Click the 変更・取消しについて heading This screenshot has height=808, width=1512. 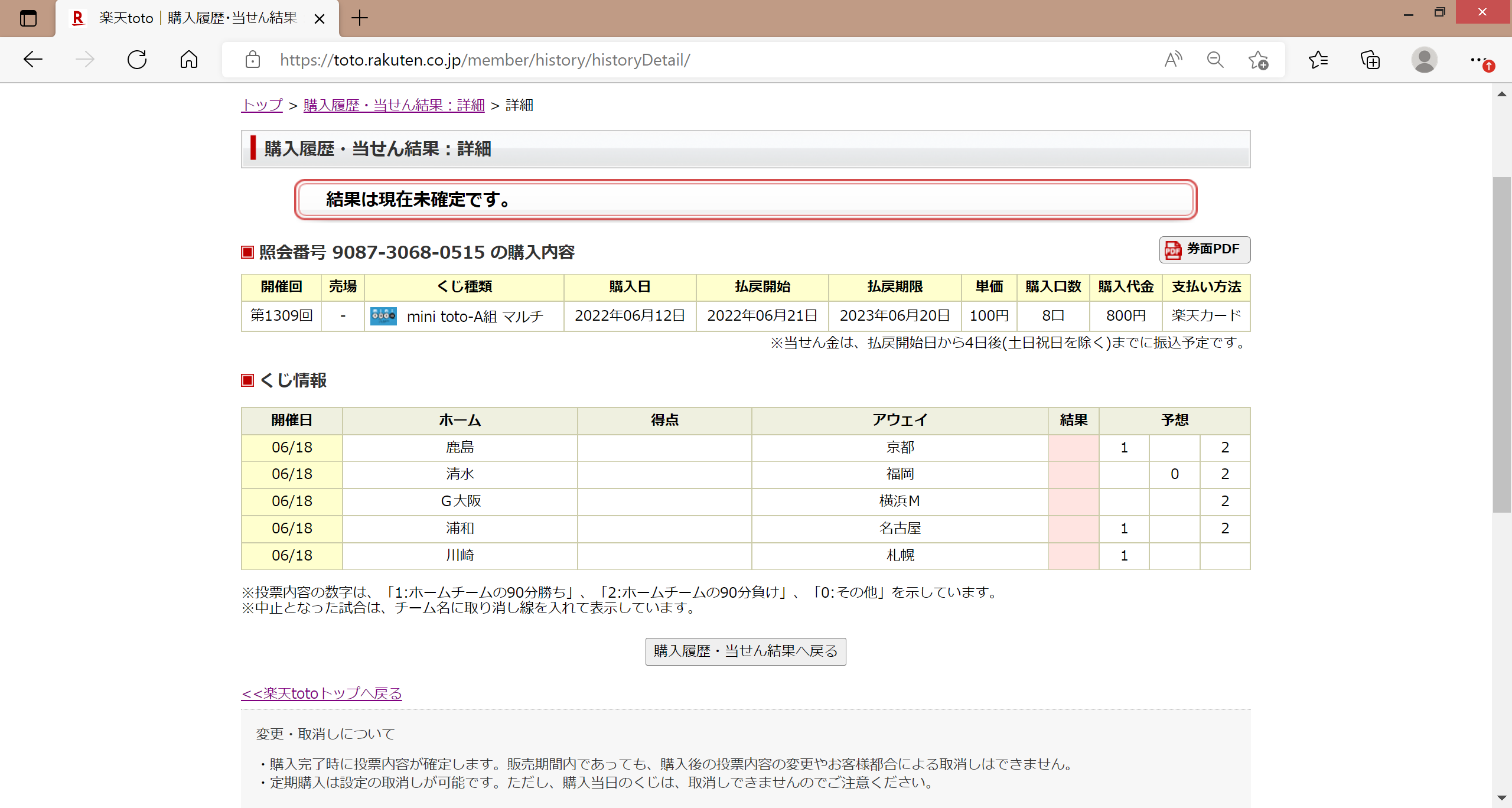[325, 734]
